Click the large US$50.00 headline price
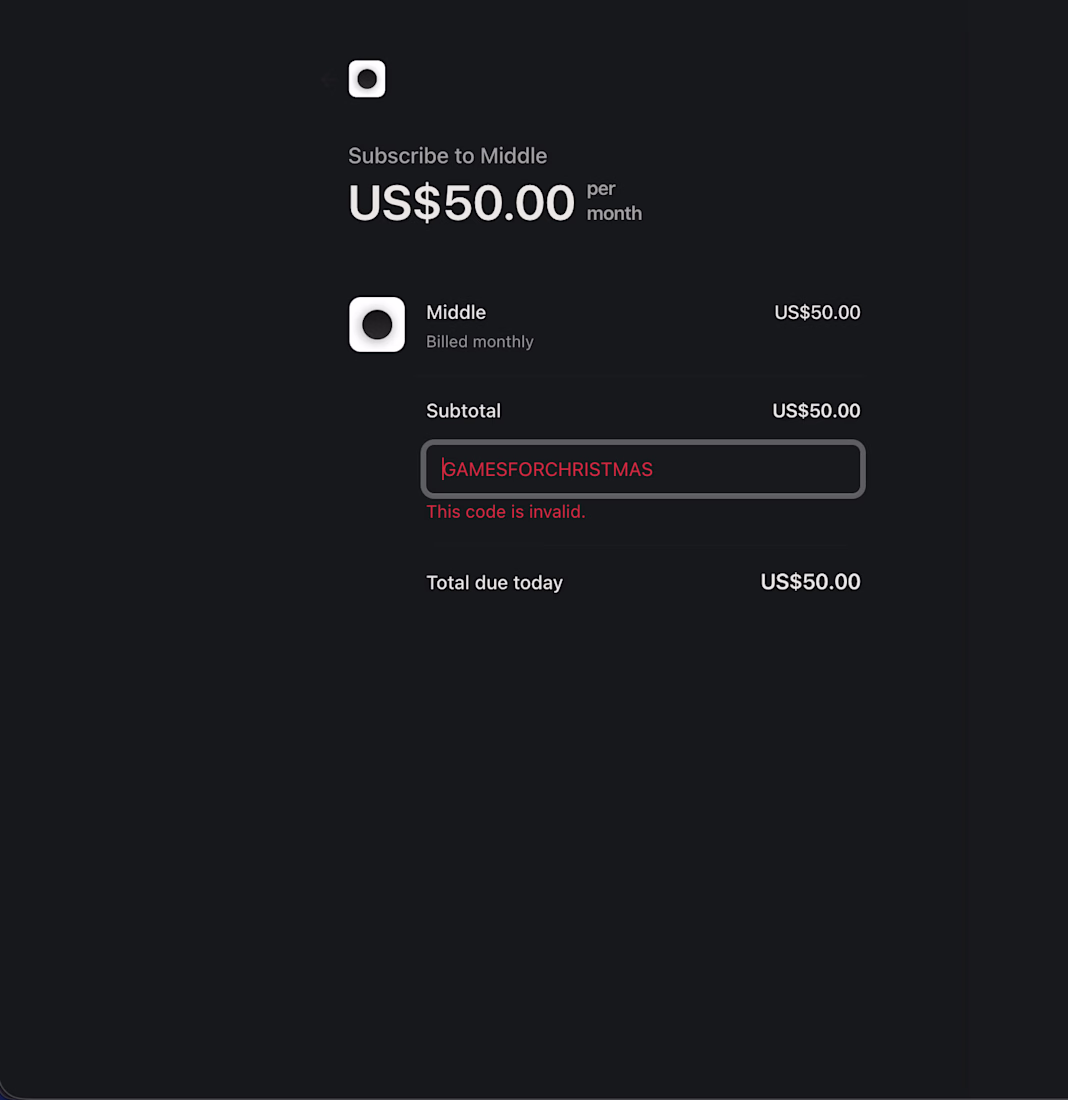The image size is (1068, 1100). [x=461, y=203]
